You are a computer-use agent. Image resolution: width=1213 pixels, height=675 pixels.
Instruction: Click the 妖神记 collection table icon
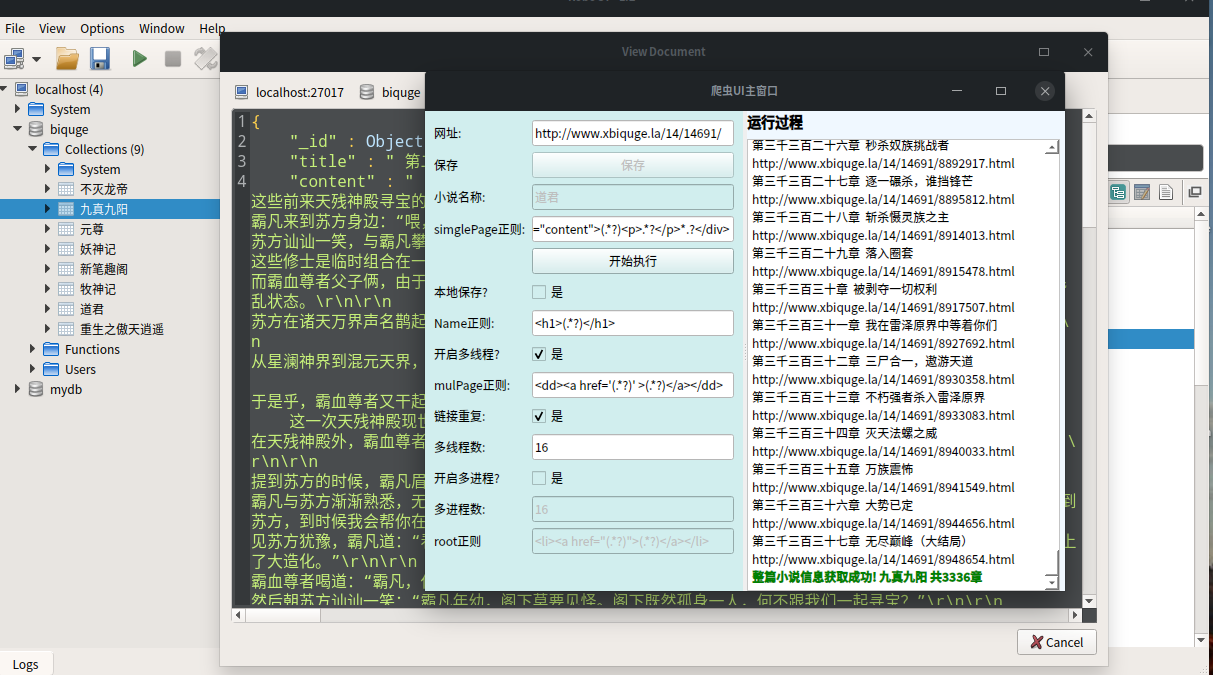66,249
